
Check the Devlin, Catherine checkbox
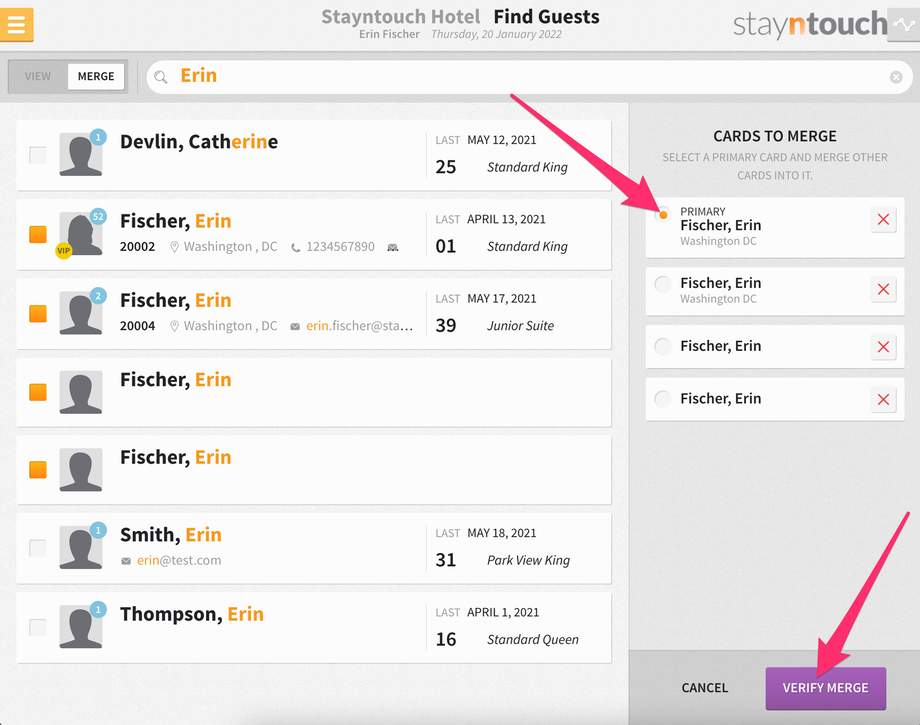click(38, 155)
